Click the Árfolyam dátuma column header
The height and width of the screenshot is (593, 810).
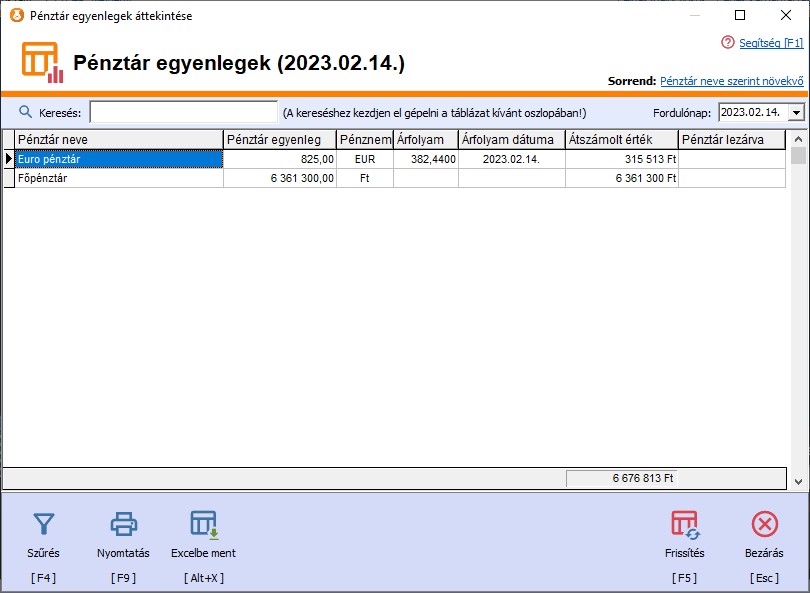512,140
